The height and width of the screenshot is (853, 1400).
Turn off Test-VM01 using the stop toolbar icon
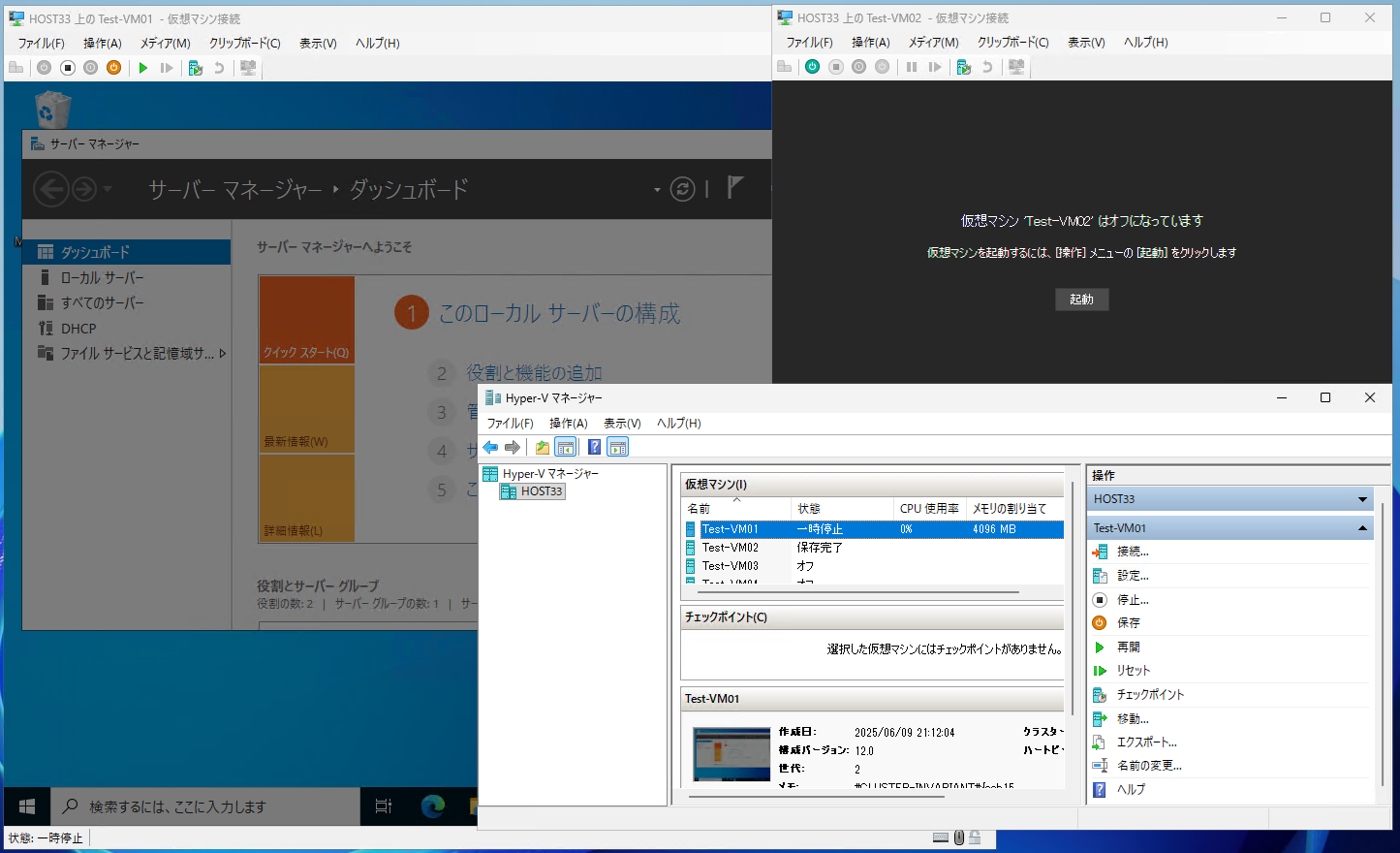(x=68, y=68)
